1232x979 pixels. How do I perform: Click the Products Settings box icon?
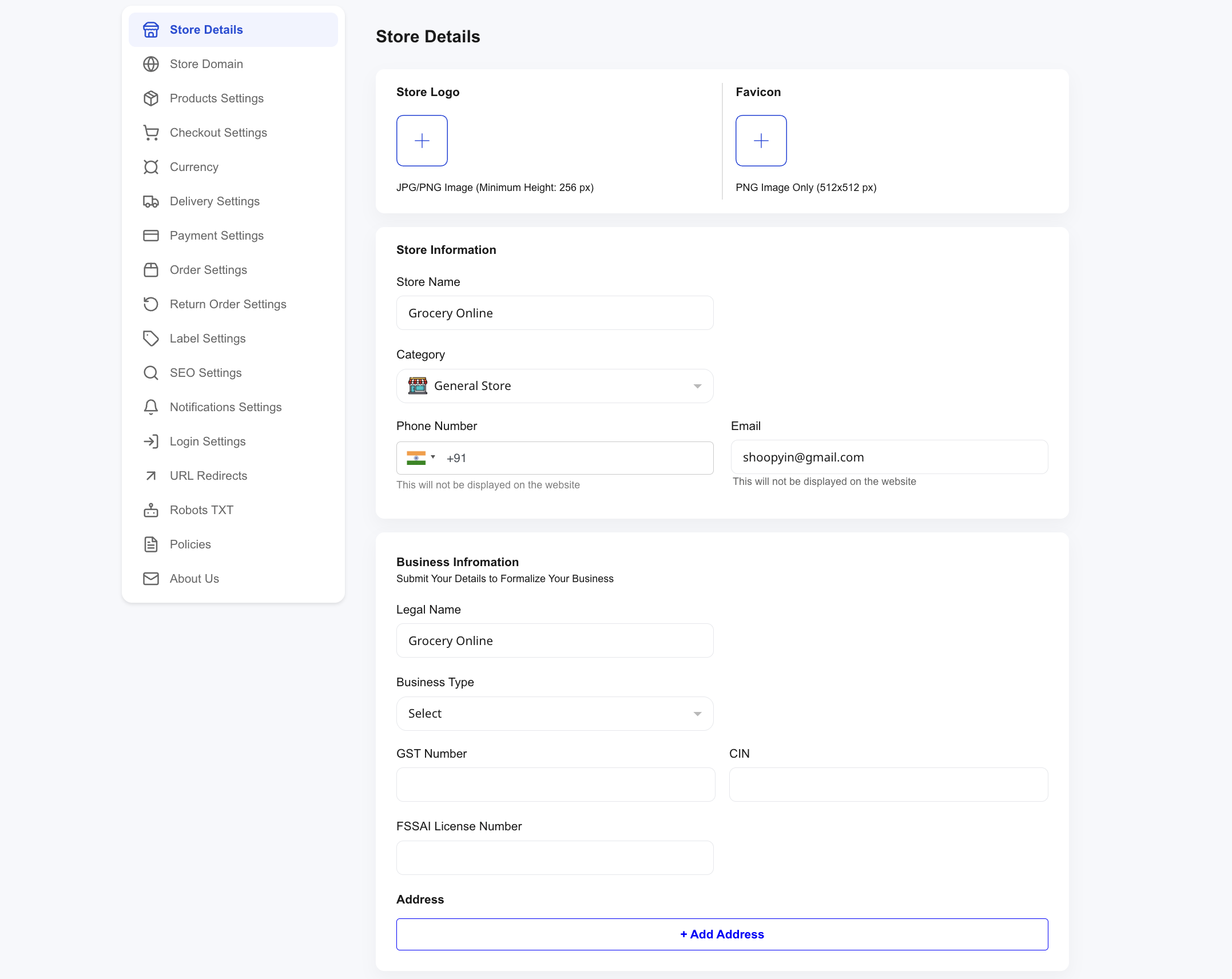[x=151, y=98]
